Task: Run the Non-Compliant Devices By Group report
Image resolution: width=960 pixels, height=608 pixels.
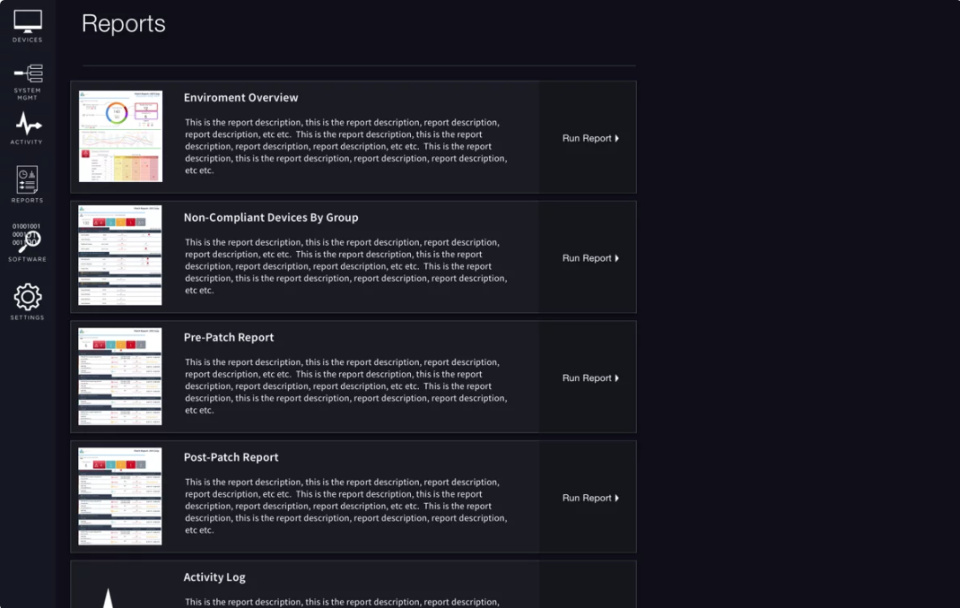Action: [590, 258]
